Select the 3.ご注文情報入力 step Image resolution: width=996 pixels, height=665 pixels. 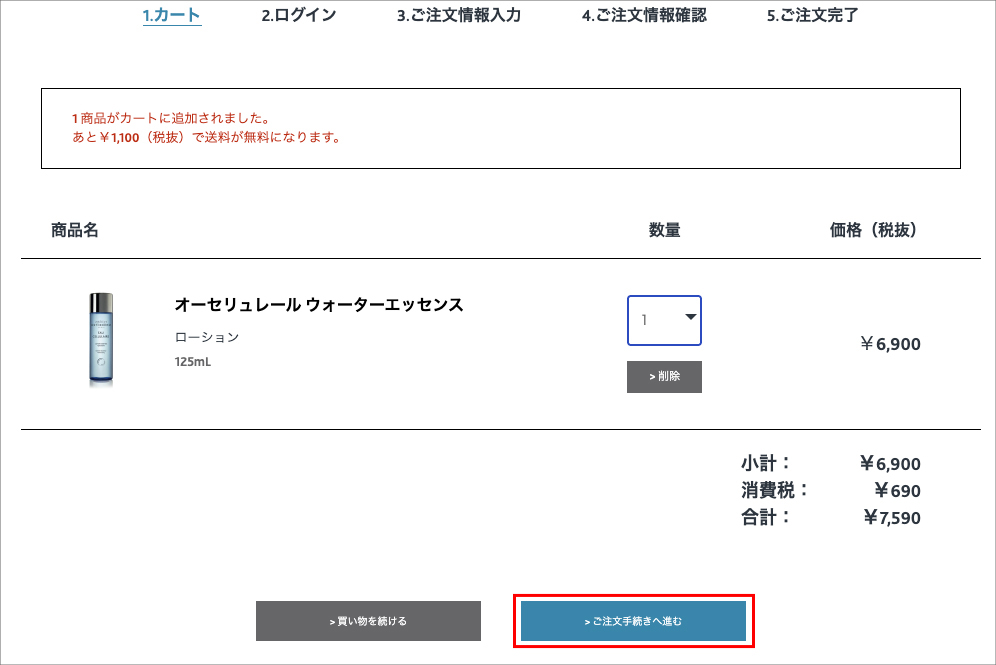click(x=458, y=15)
